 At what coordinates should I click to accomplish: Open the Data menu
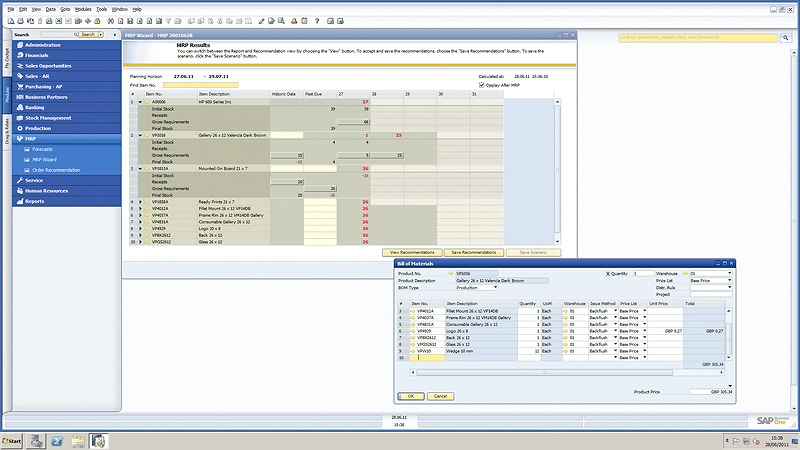[51, 9]
